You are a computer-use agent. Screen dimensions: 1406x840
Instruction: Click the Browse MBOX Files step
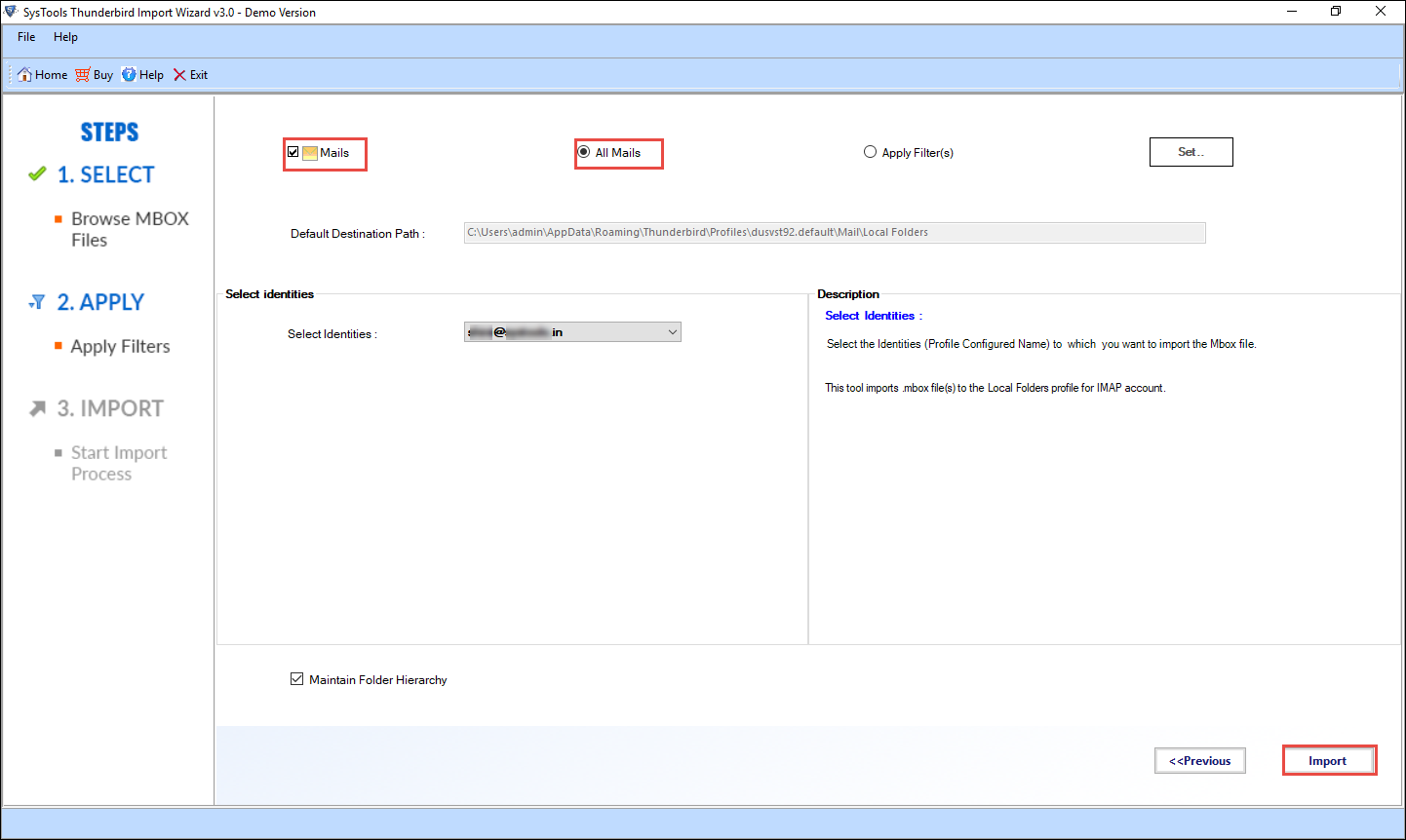pos(130,229)
